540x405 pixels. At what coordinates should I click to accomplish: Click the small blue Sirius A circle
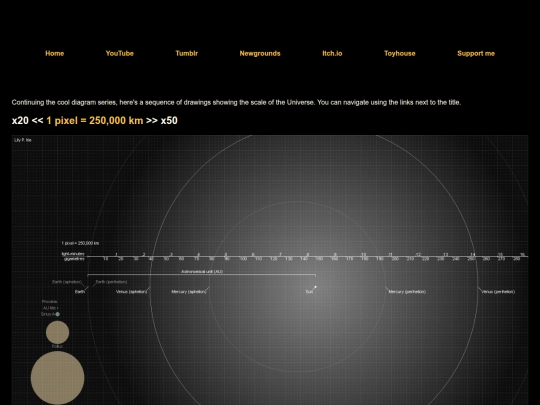(x=58, y=314)
